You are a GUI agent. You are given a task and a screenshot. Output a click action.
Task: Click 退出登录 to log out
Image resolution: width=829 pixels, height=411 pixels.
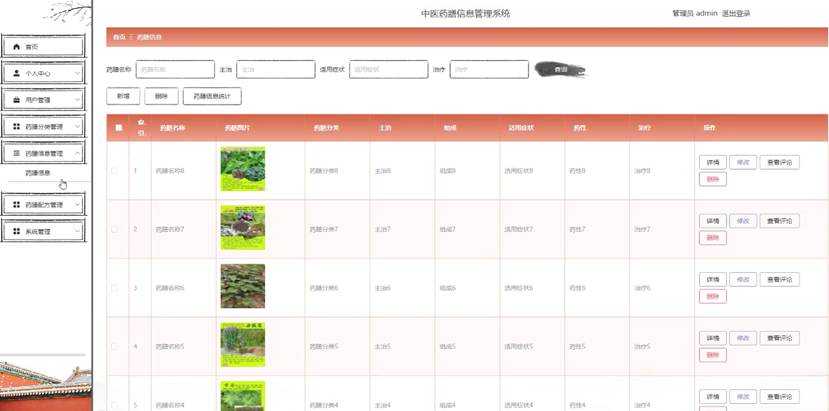(736, 14)
